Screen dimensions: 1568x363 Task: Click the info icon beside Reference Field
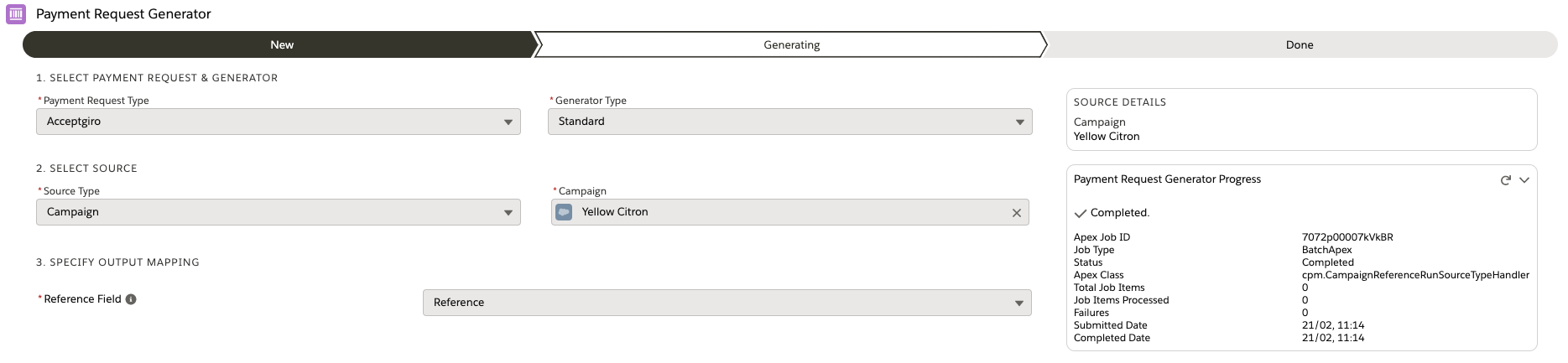(x=131, y=299)
